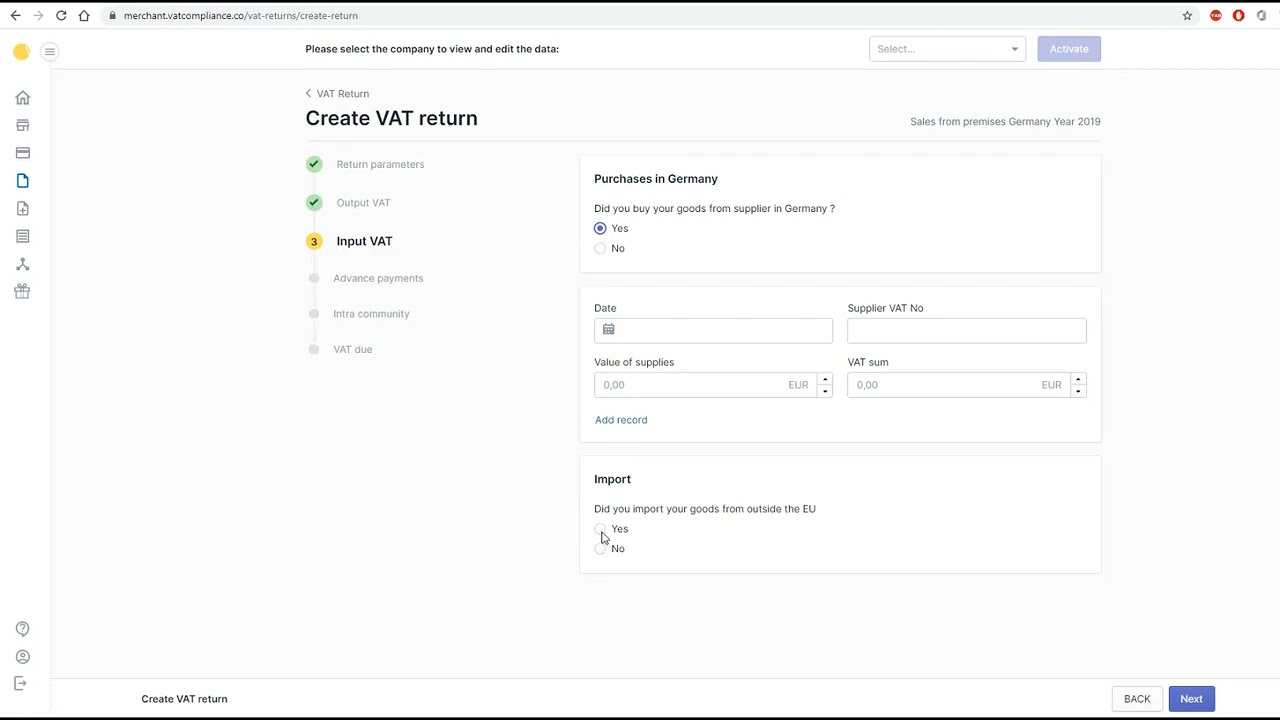
Task: Open the blue document icon in sidebar
Action: [22, 181]
